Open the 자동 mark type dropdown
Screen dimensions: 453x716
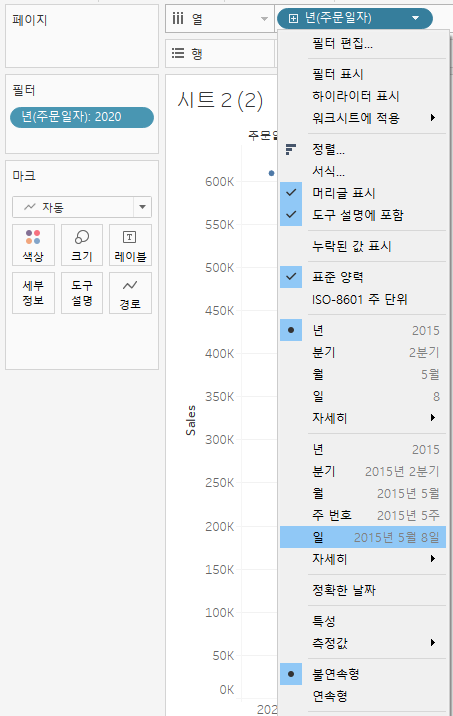click(x=82, y=207)
